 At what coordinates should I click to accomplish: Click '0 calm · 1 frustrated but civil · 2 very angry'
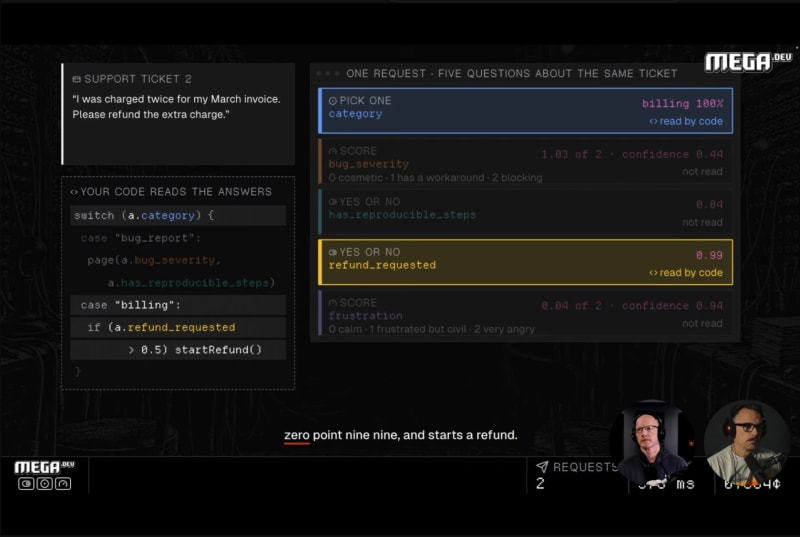click(432, 329)
